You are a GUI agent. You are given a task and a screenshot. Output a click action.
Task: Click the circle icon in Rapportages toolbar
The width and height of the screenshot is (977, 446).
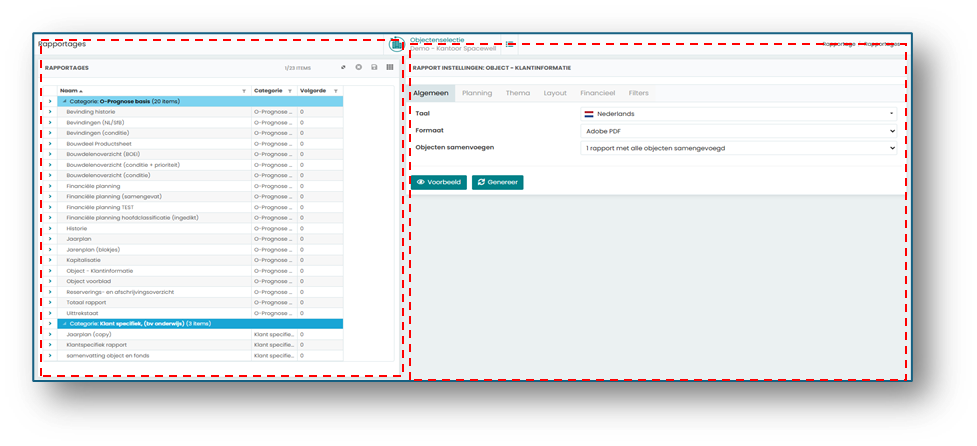click(359, 67)
